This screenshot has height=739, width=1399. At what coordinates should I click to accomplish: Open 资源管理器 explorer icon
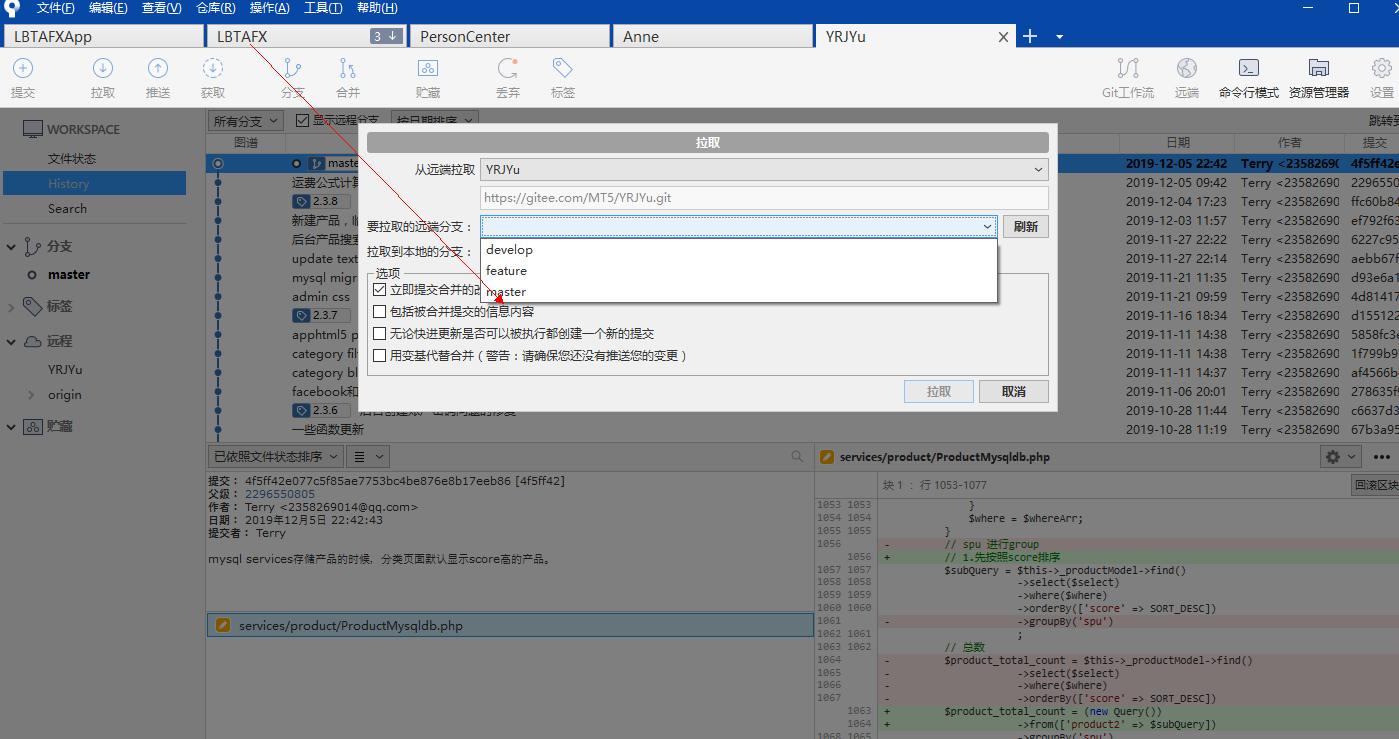tap(1319, 69)
